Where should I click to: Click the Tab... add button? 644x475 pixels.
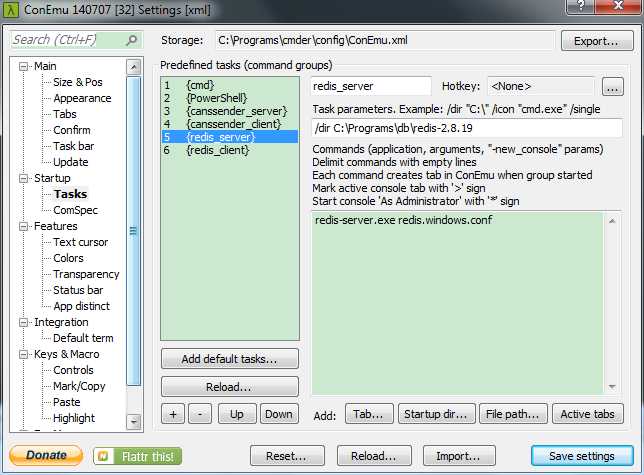[x=369, y=414]
